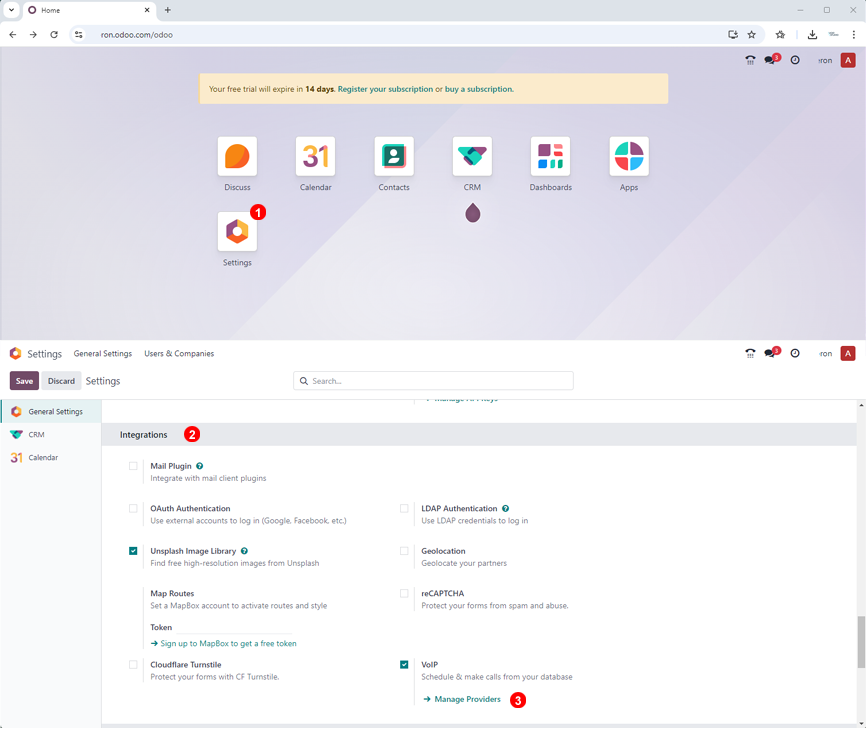866x729 pixels.
Task: Click the Settings search field
Action: point(433,381)
